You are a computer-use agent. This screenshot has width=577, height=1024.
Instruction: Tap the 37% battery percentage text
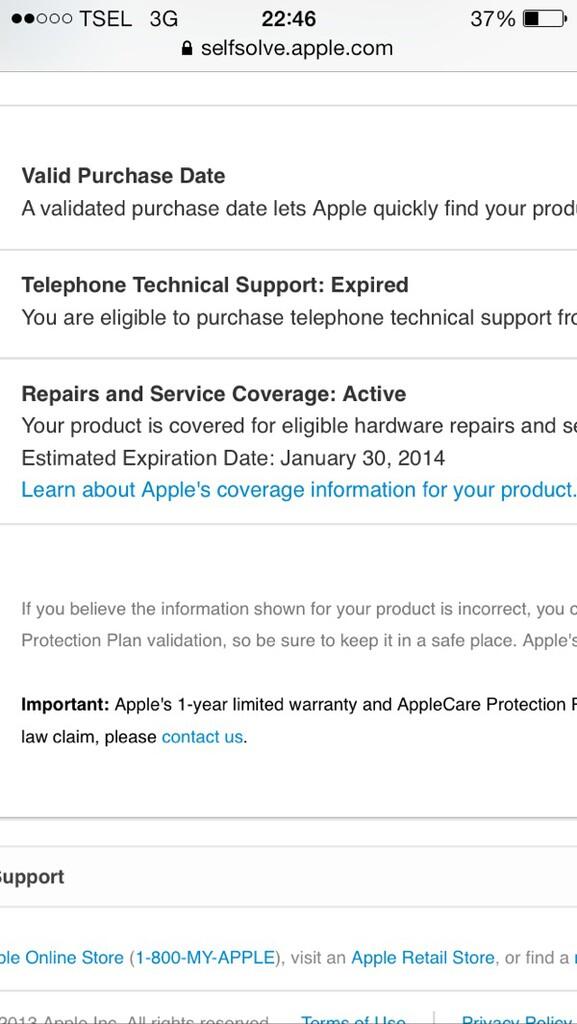tap(493, 19)
